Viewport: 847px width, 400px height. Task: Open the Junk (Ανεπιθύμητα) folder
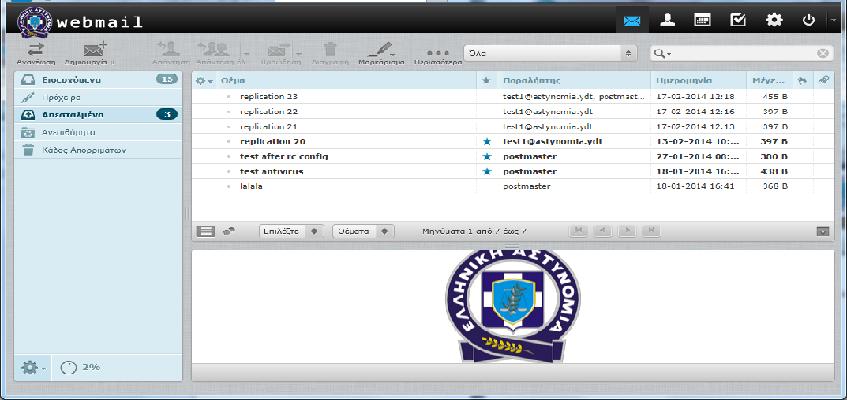[98, 132]
